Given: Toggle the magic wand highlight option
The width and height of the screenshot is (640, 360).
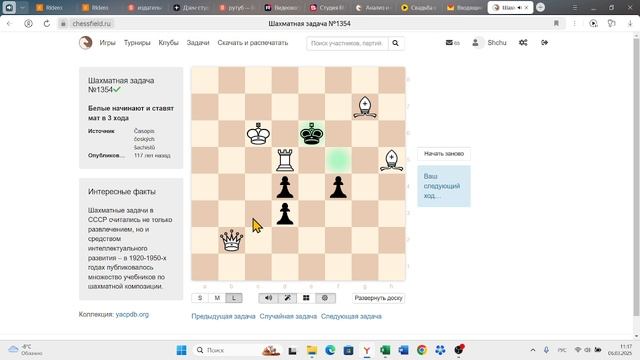Looking at the screenshot, I should [x=287, y=298].
